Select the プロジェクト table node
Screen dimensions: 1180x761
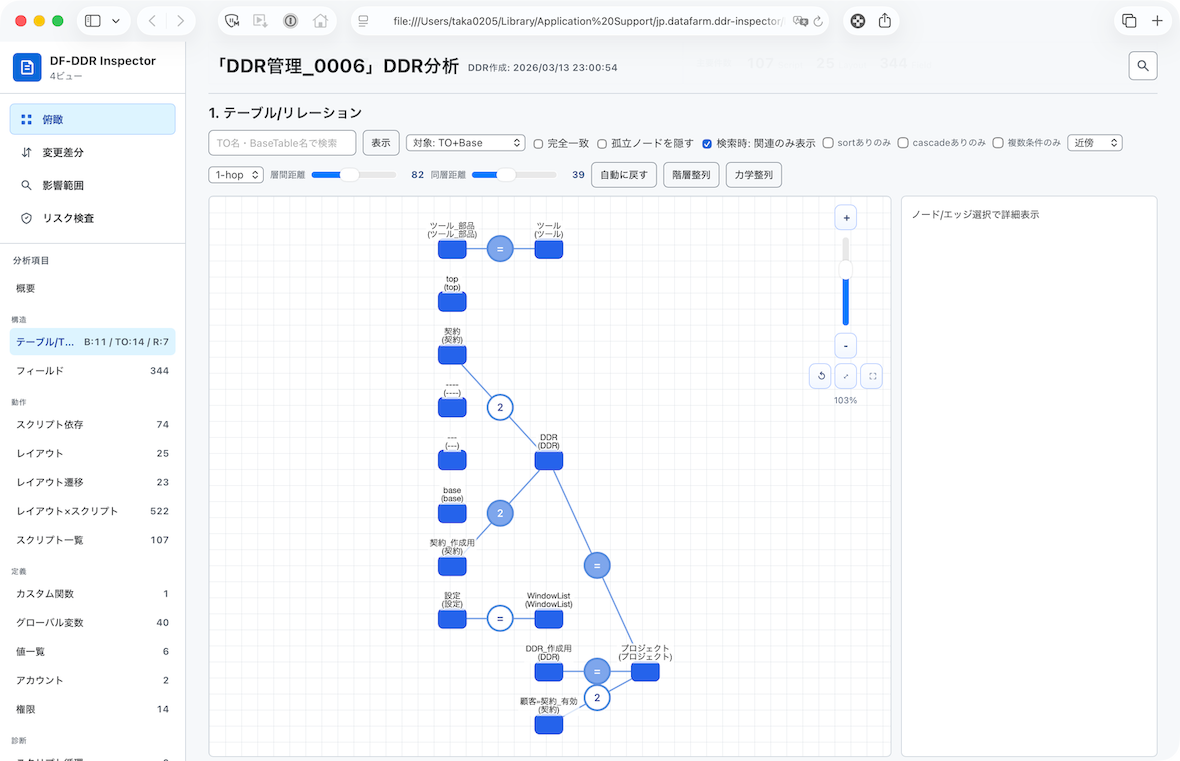[645, 671]
